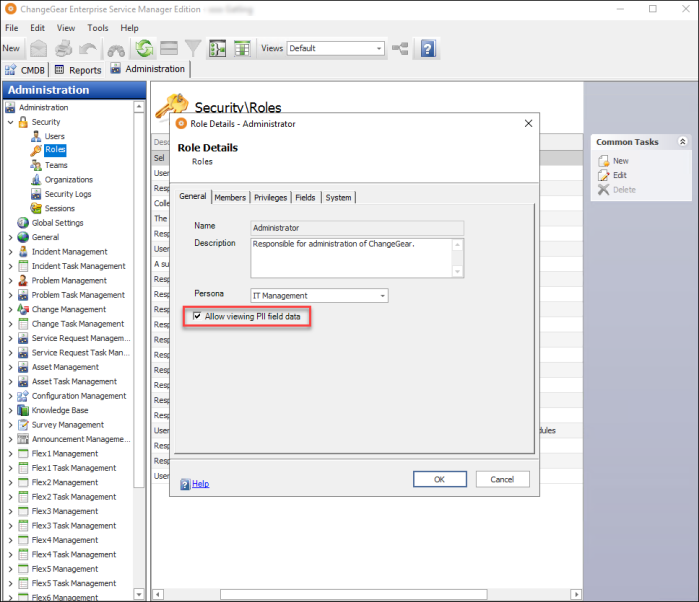699x602 pixels.
Task: Click Edit in Common Tasks
Action: coord(620,175)
